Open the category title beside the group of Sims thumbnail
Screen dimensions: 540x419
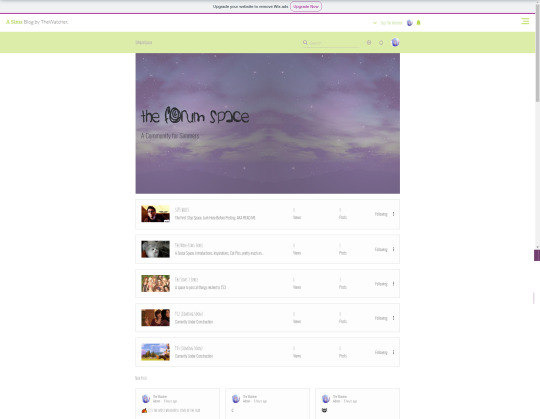click(186, 280)
